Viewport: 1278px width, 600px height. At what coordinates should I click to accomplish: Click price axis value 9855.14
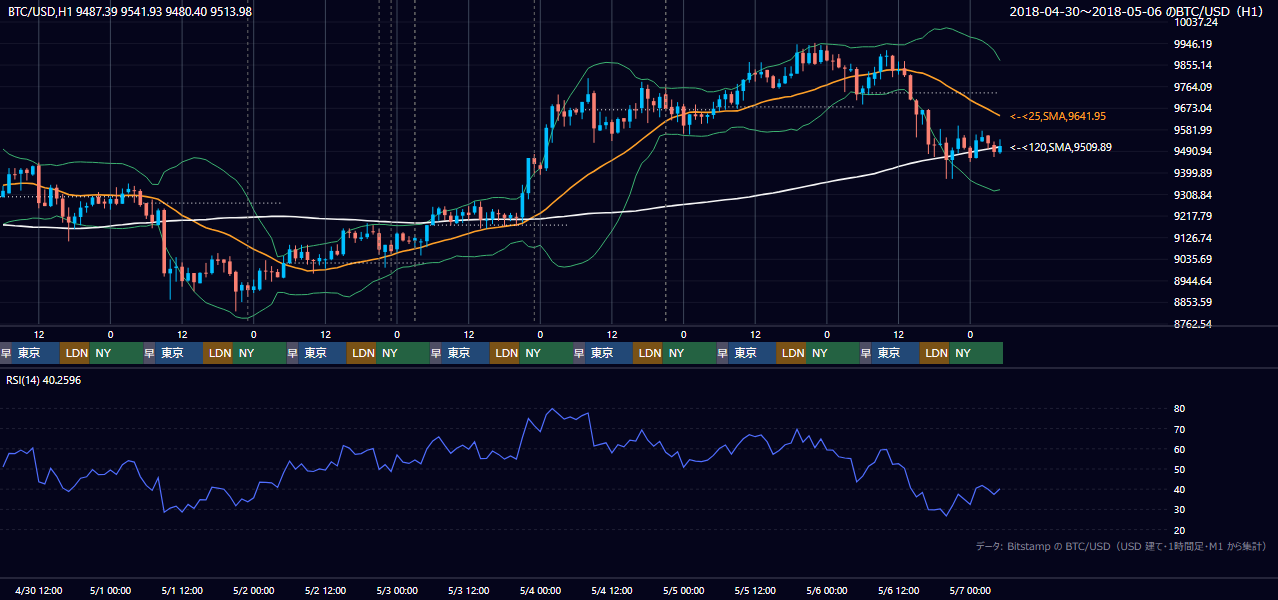pyautogui.click(x=1193, y=65)
